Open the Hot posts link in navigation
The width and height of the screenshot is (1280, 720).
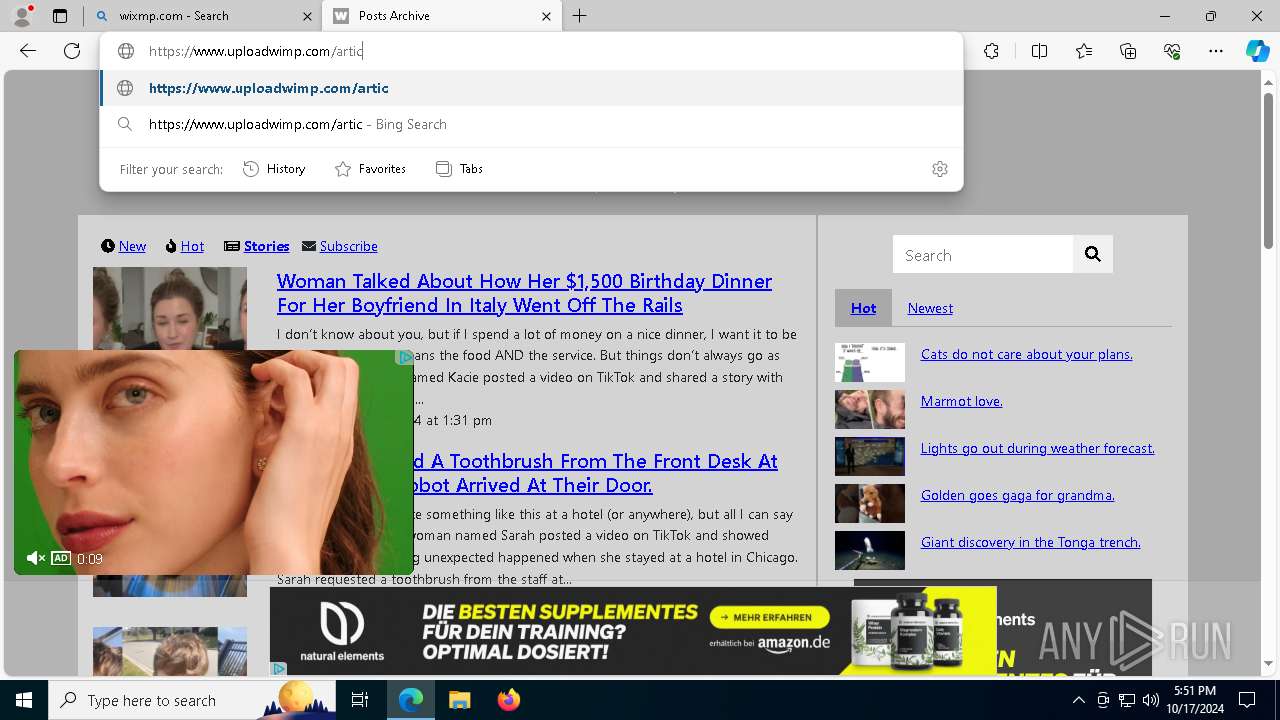pos(192,246)
